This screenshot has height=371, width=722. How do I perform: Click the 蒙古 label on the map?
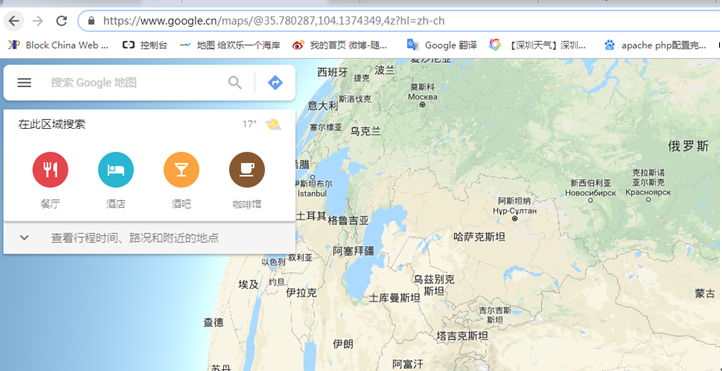click(705, 293)
